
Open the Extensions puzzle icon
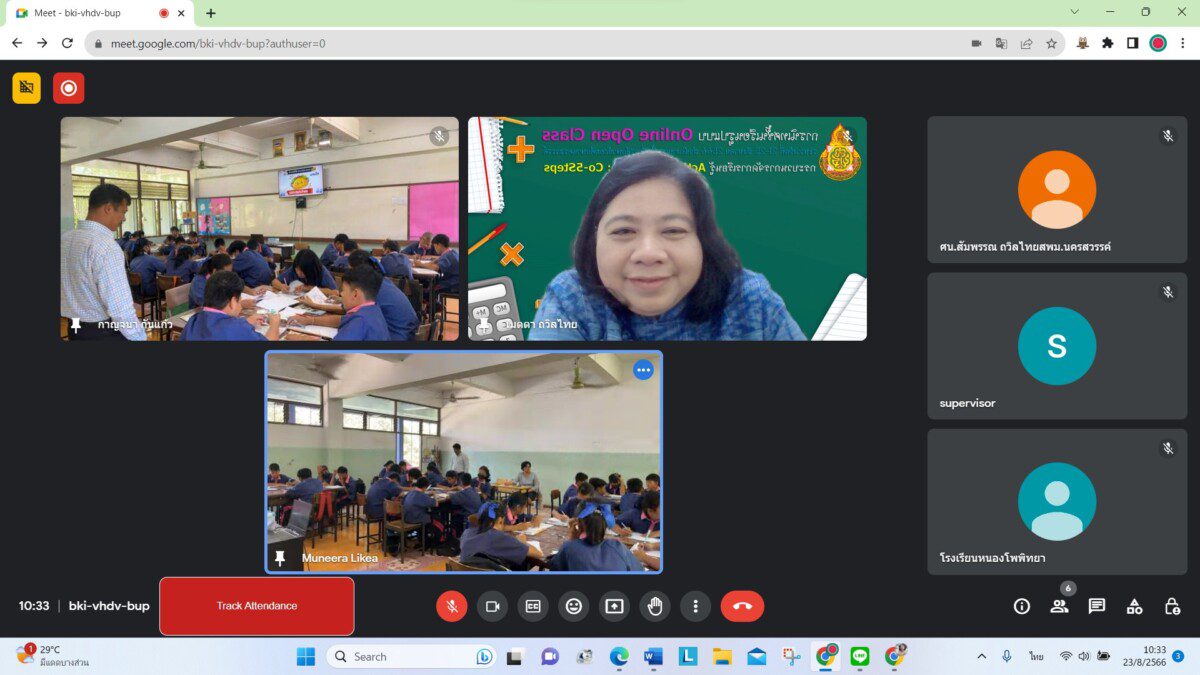[1107, 43]
